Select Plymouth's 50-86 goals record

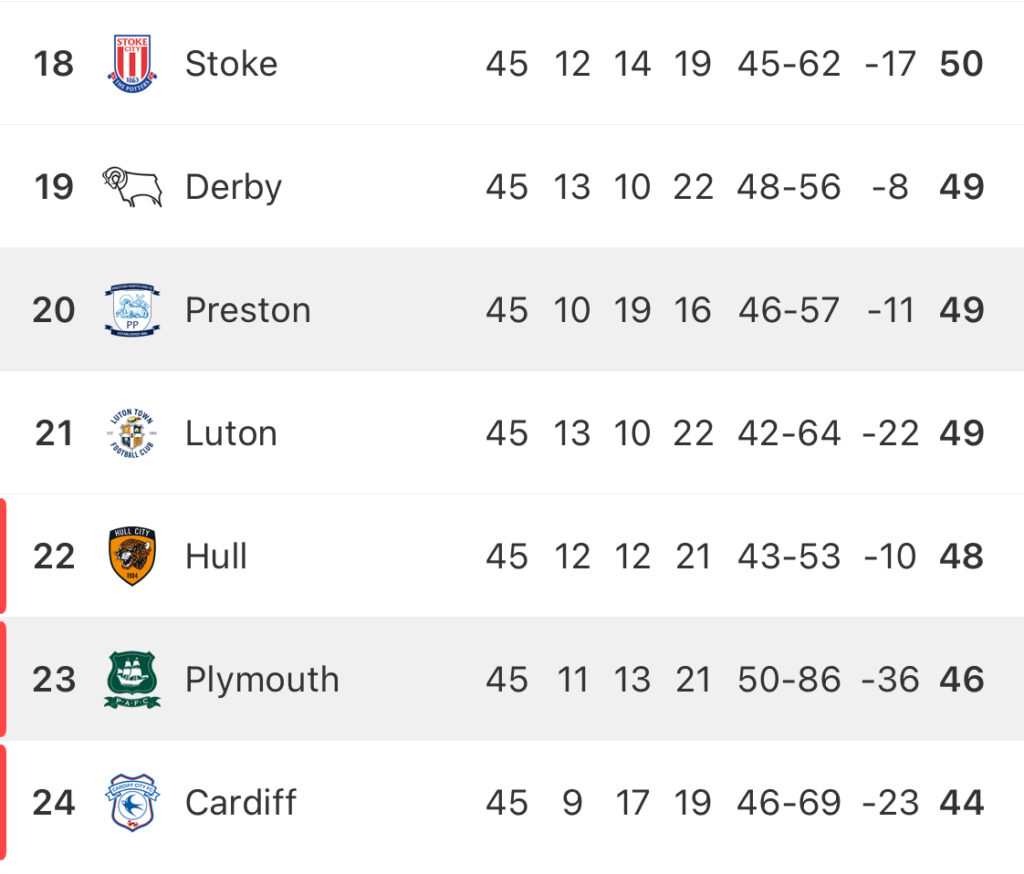[789, 679]
